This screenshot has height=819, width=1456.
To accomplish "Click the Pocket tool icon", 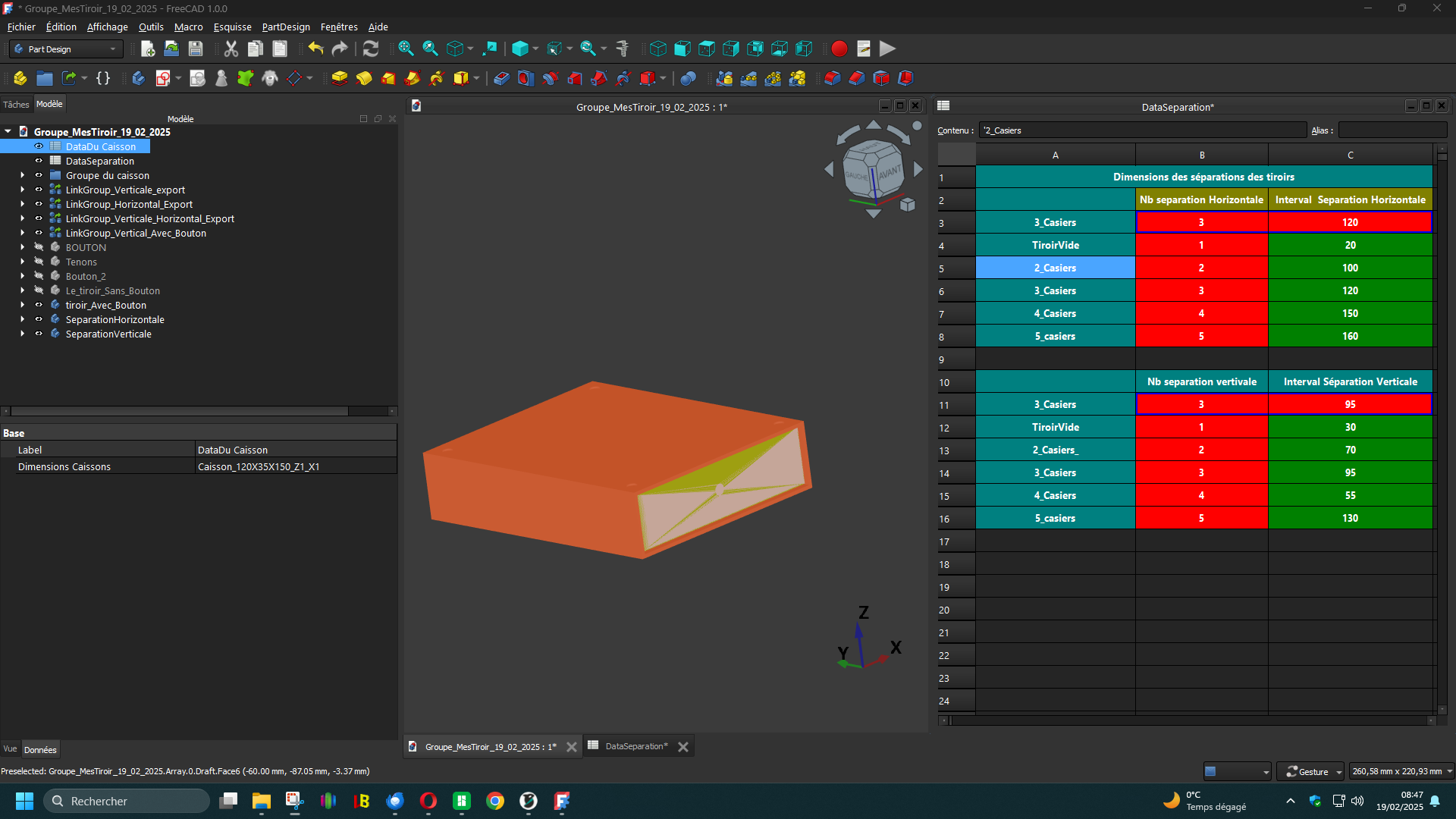I will click(501, 78).
